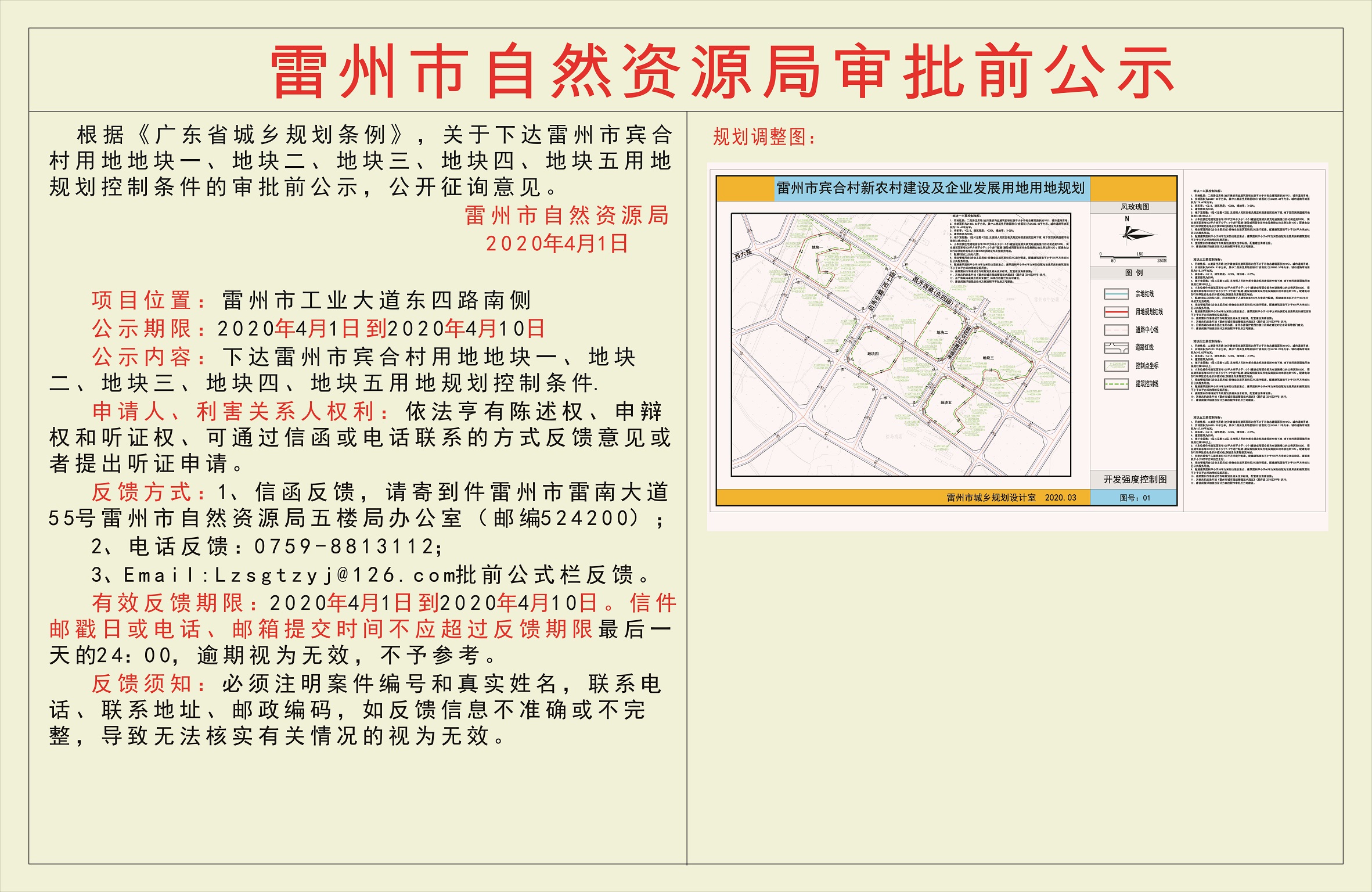Click the 控制点坐标 legend symbol
1372x892 pixels.
click(x=1116, y=366)
